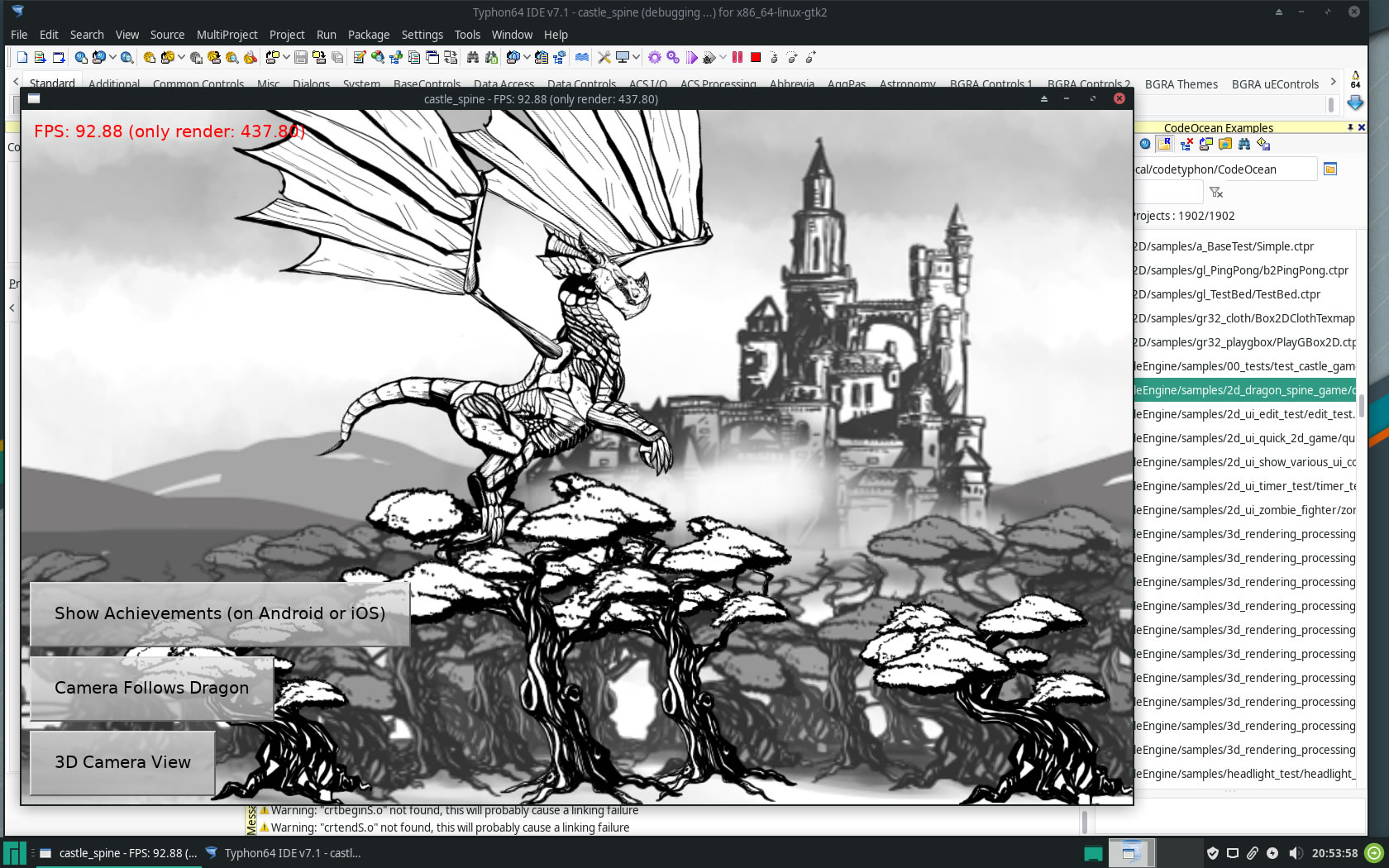Open dropdown arrow beside debug bug icon
The image size is (1389, 868).
click(x=723, y=57)
